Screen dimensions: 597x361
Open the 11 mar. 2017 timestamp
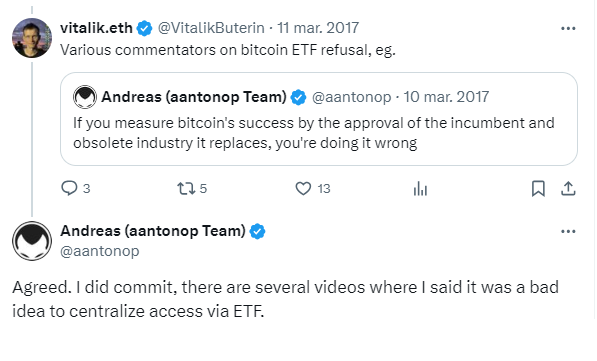point(318,28)
